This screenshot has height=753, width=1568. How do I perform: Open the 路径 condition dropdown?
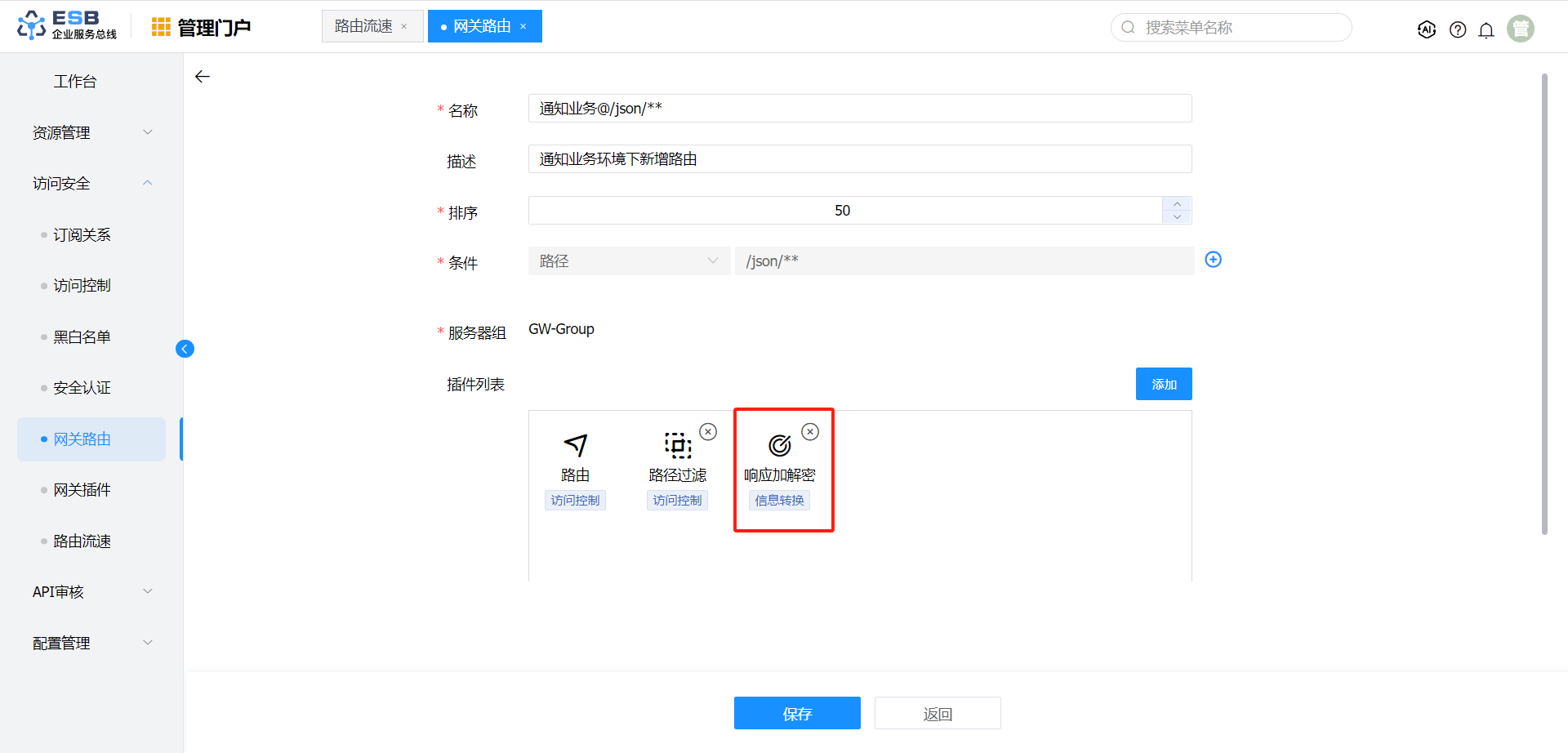[628, 261]
